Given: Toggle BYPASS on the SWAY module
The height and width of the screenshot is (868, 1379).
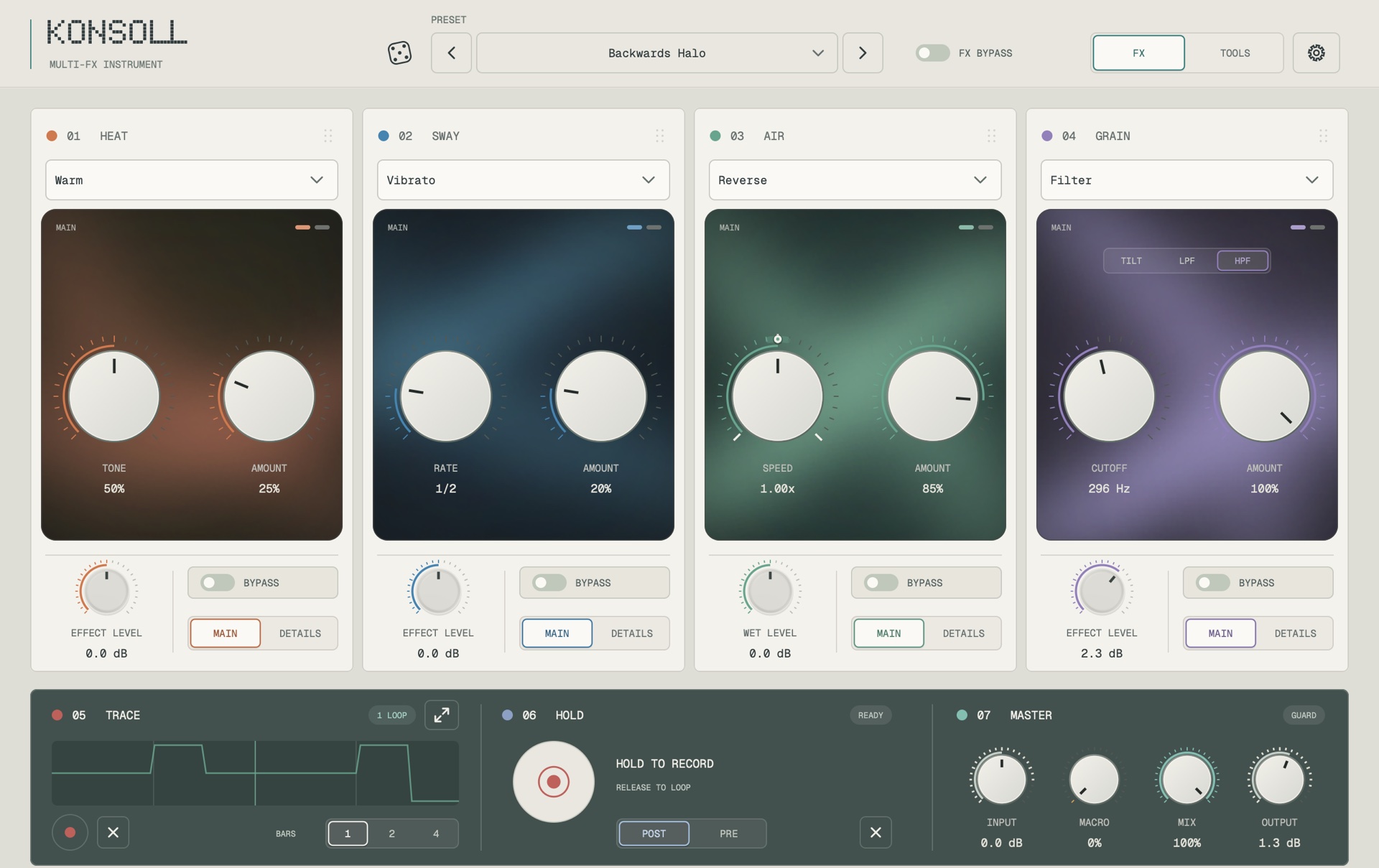Looking at the screenshot, I should pos(549,582).
